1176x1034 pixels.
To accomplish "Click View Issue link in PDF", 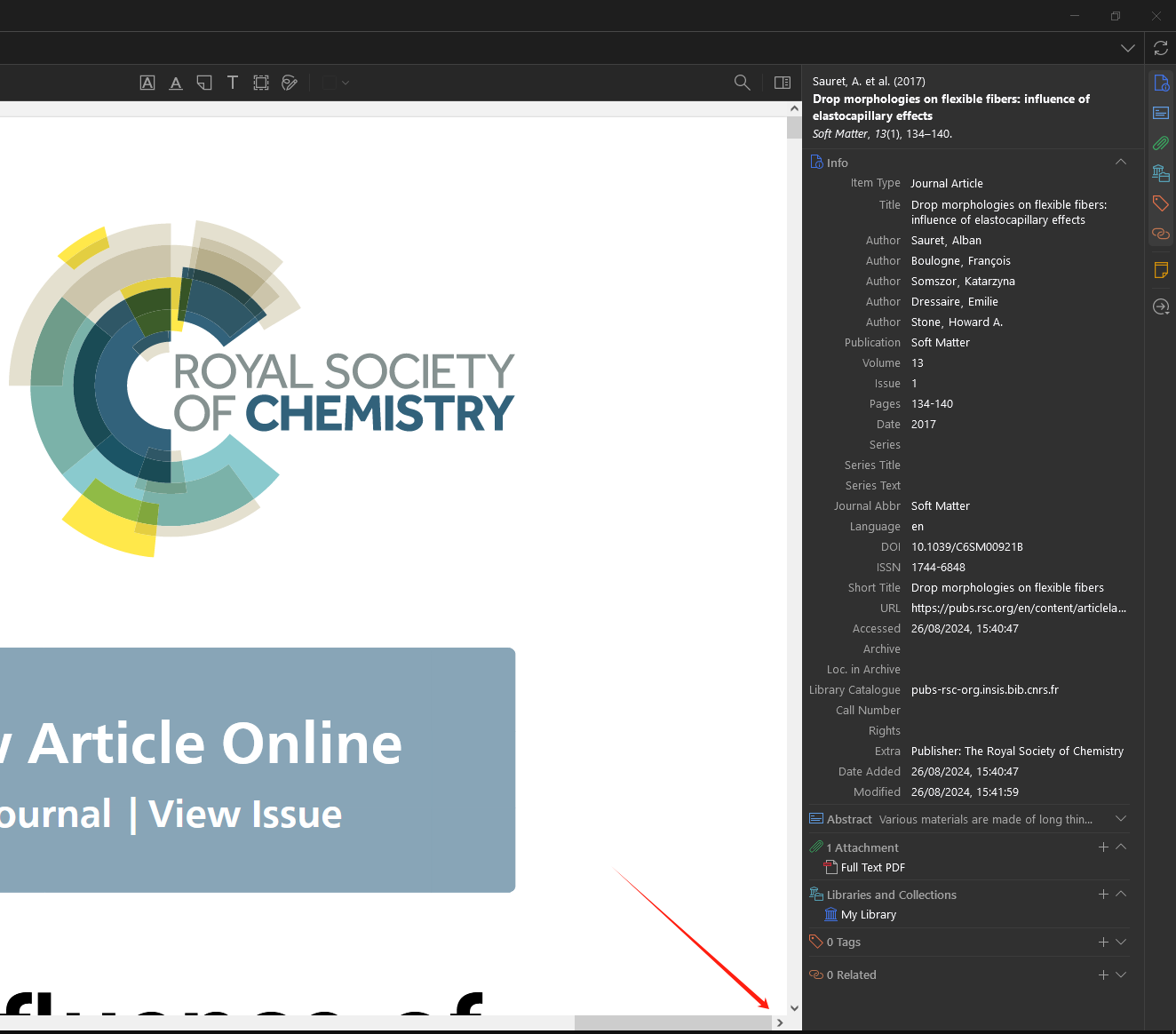I will pos(245,814).
